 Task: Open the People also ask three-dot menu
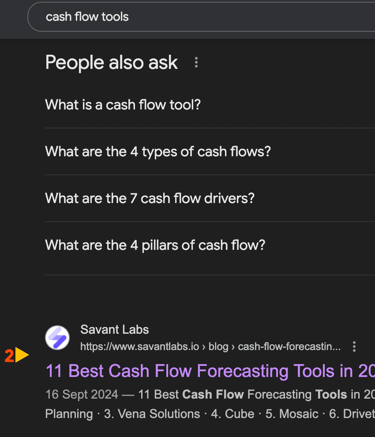pyautogui.click(x=196, y=62)
